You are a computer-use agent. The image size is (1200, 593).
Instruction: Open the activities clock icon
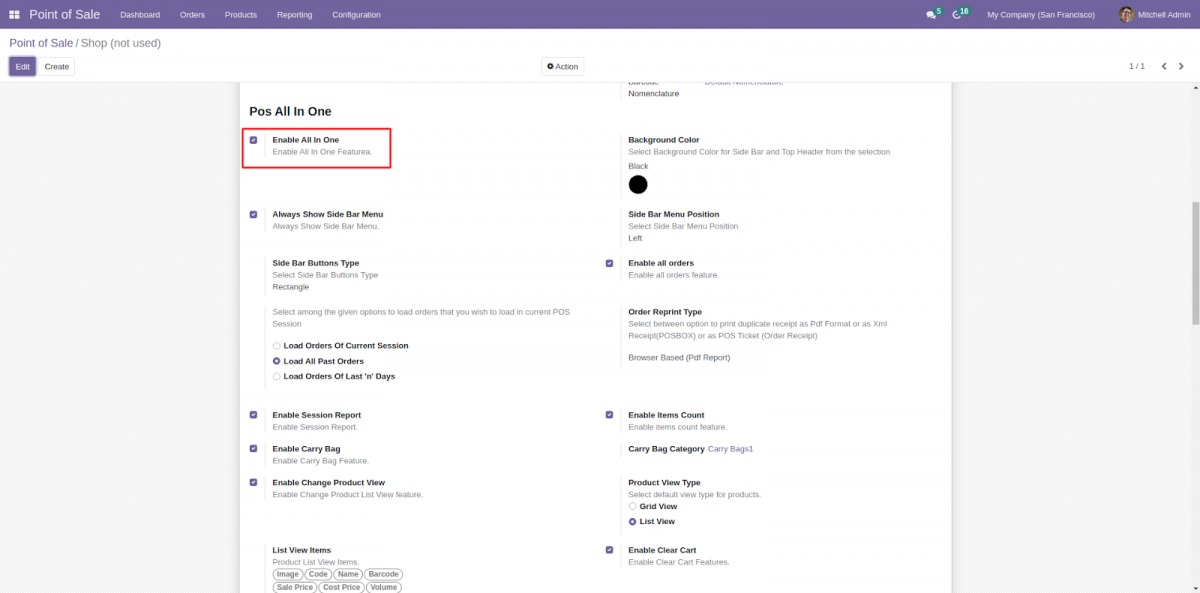click(957, 15)
